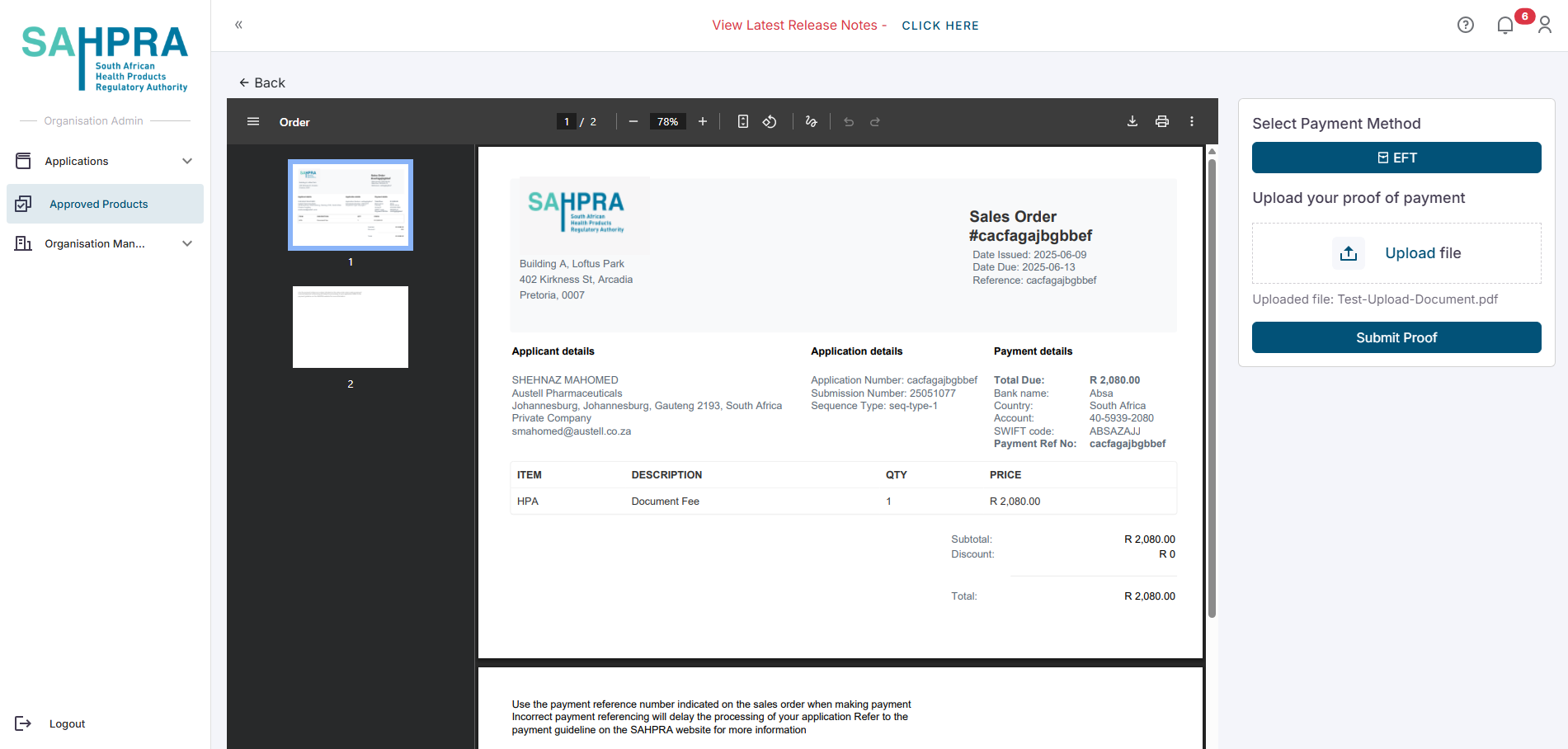Expand the Organisation Man... chevron
The height and width of the screenshot is (749, 1568).
[x=187, y=243]
